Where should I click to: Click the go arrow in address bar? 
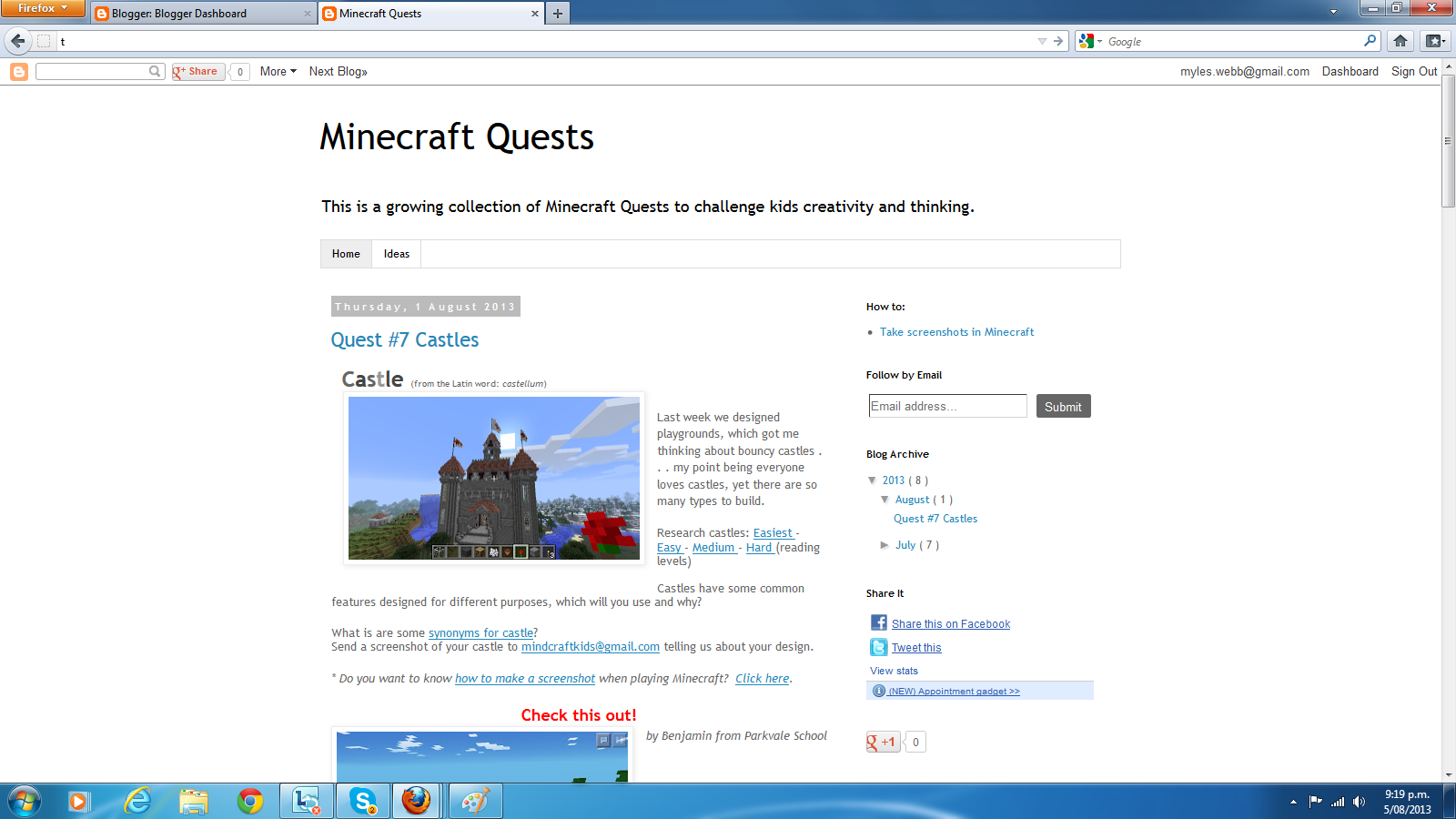[x=1058, y=41]
